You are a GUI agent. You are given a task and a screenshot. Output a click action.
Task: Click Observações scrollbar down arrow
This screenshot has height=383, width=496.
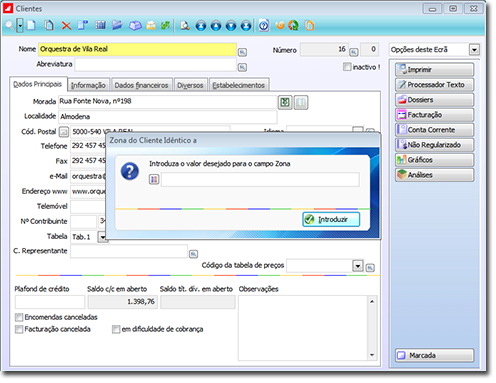pyautogui.click(x=372, y=355)
